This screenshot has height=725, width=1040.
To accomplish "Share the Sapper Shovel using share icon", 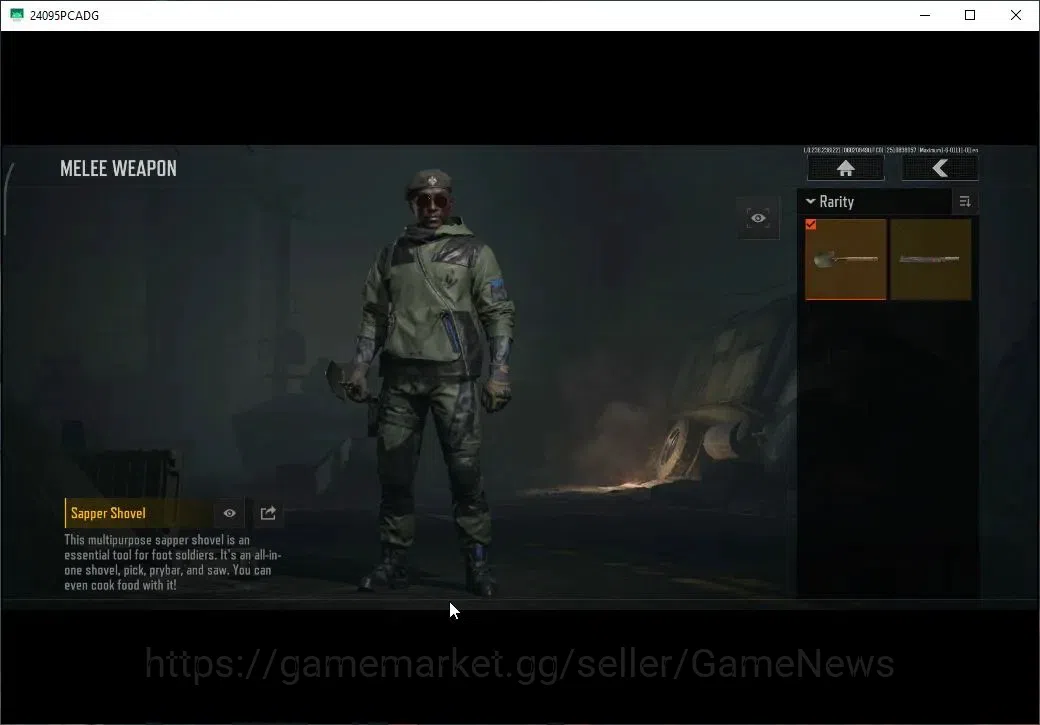I will (x=268, y=513).
